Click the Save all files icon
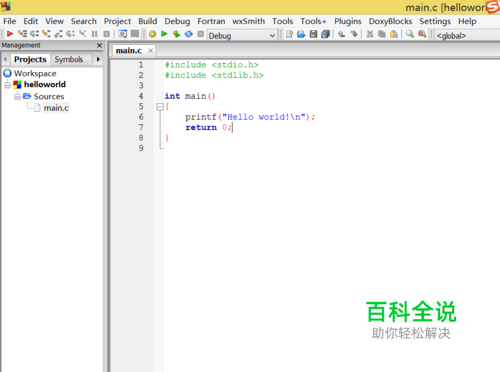Viewport: 500px width, 372px height. pos(325,34)
